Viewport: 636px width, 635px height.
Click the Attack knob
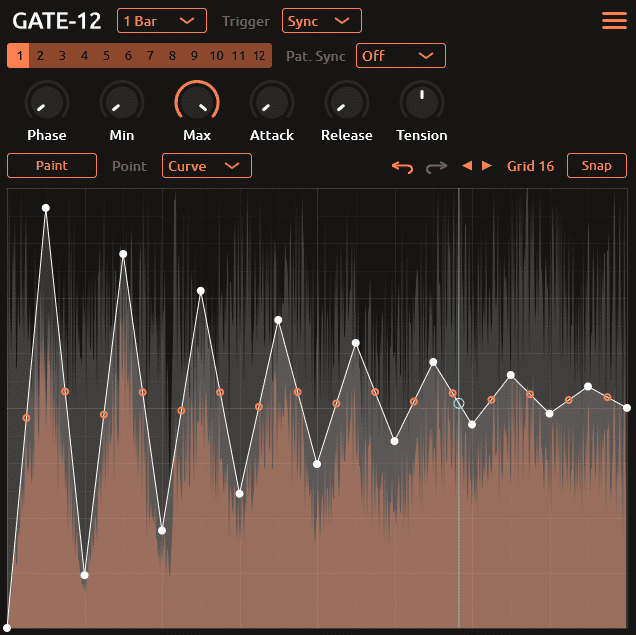point(272,102)
